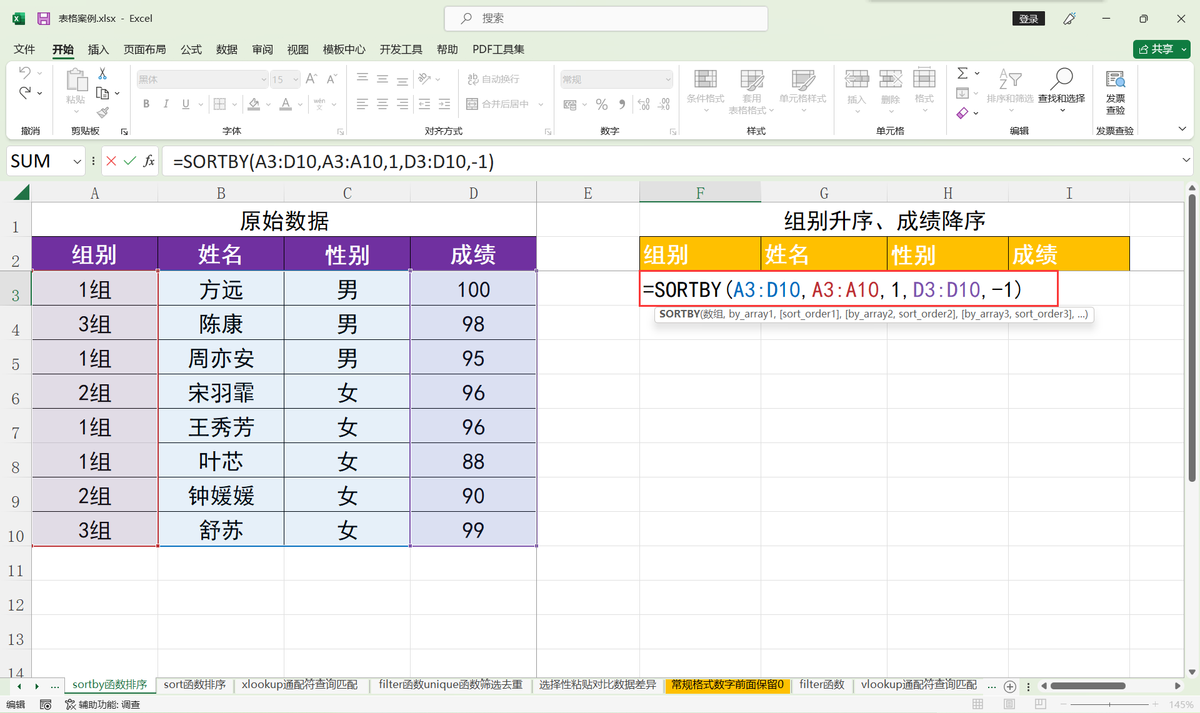The image size is (1200, 713).
Task: Click 查找和选择 find and select
Action: pos(1061,90)
